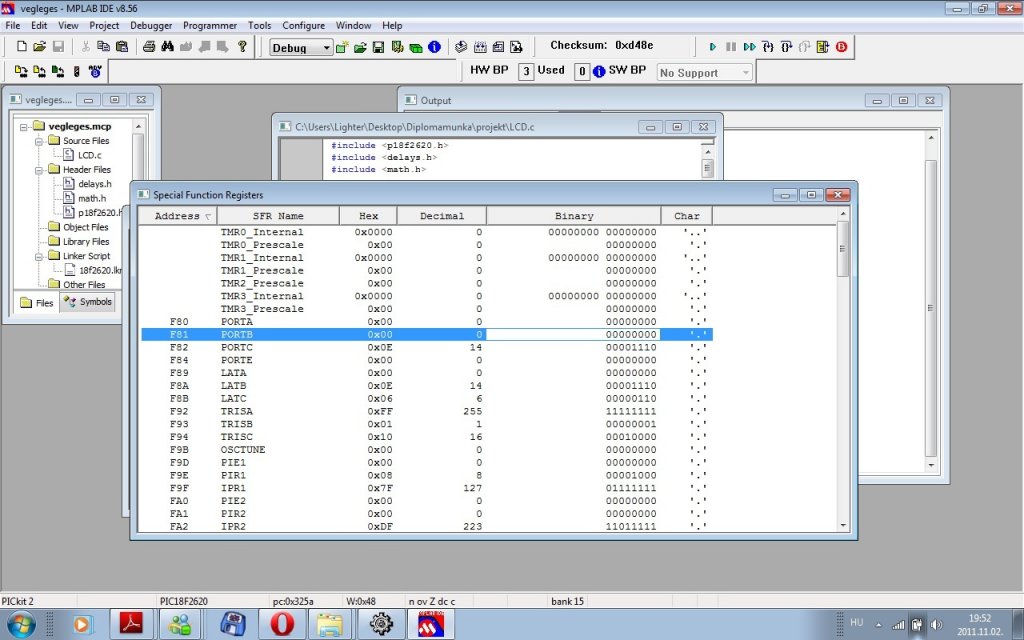
Task: Click the Help question mark icon
Action: click(x=242, y=46)
